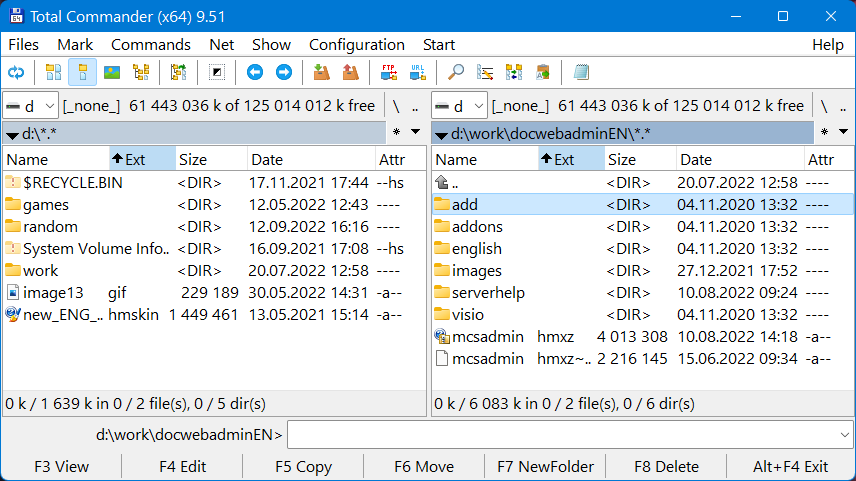This screenshot has width=856, height=481.
Task: Open new URL connection icon
Action: [x=418, y=72]
